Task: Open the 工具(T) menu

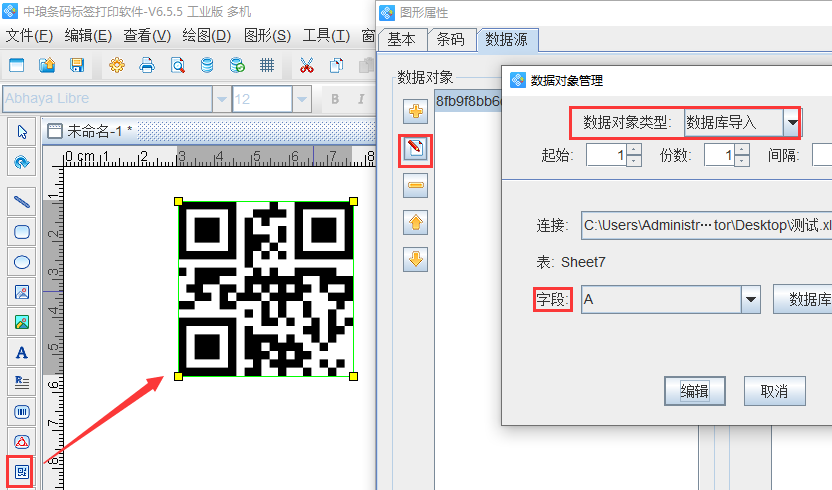Action: click(x=326, y=36)
